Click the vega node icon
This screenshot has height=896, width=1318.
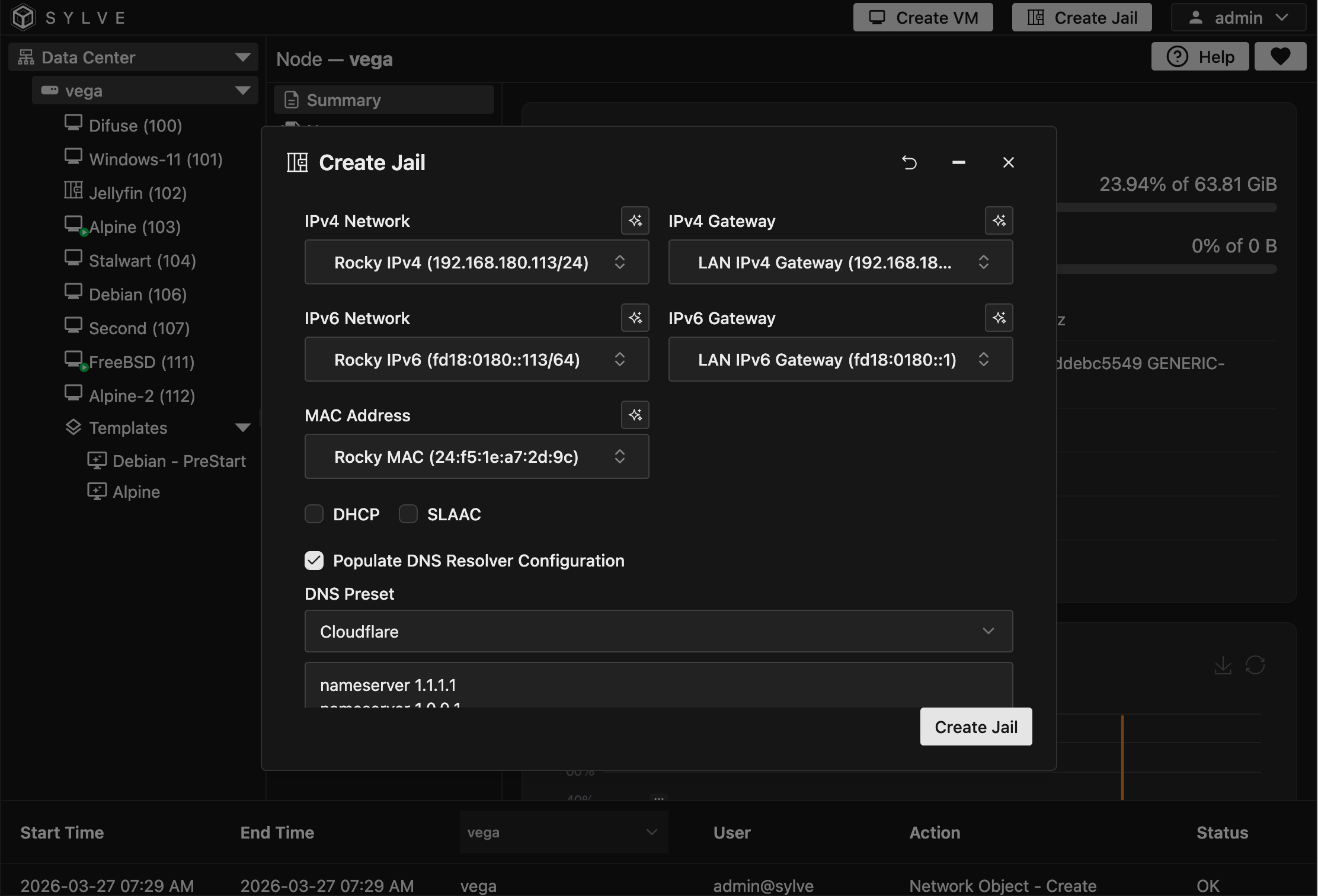[x=50, y=90]
